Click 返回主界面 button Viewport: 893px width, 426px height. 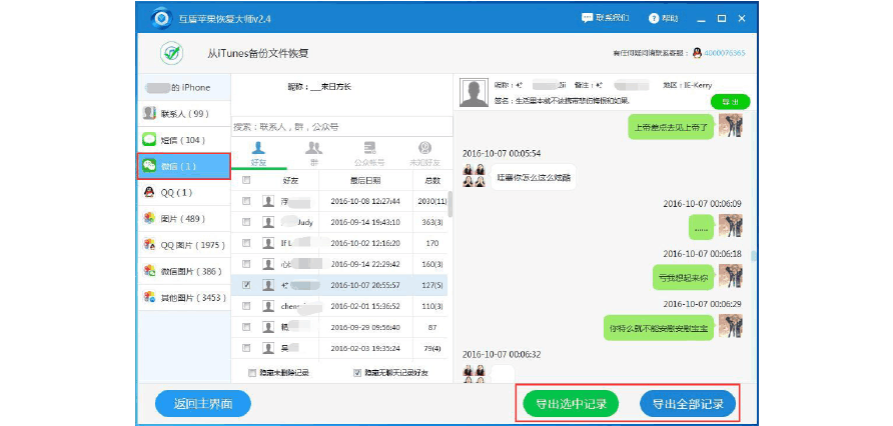(x=203, y=404)
